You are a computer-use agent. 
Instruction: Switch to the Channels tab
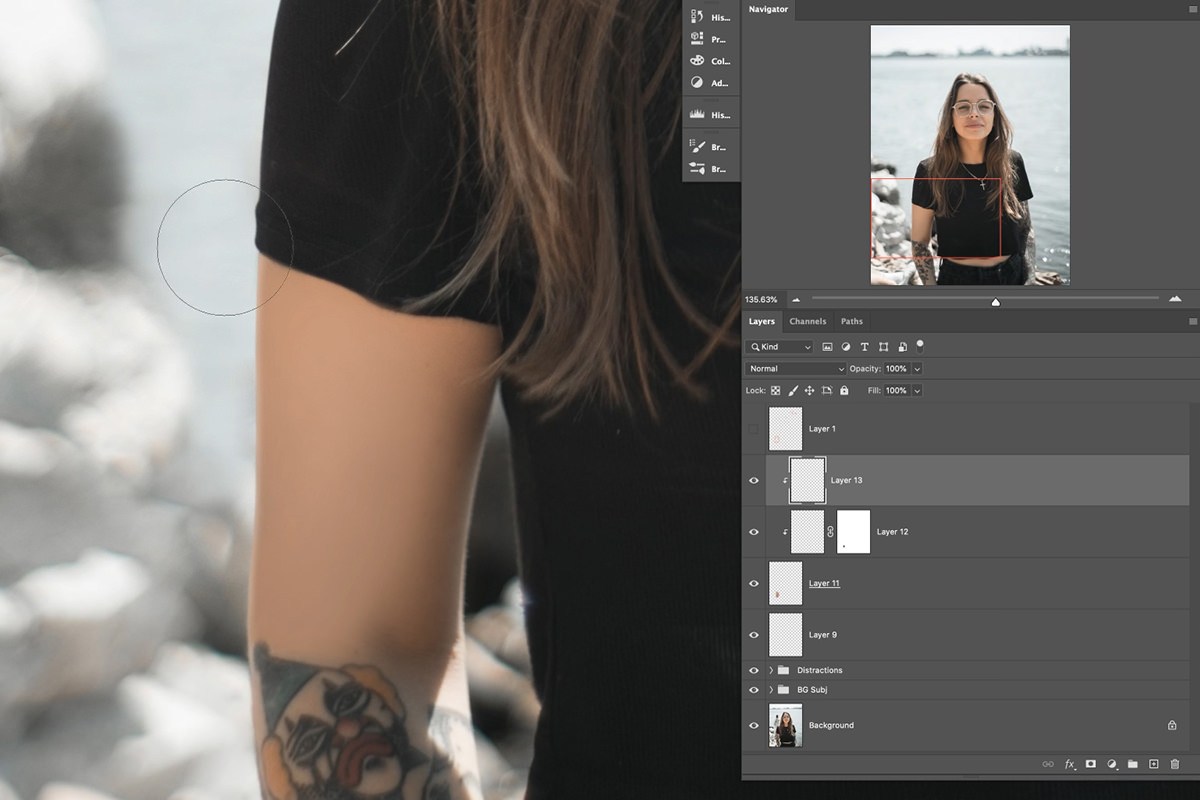[x=807, y=322]
